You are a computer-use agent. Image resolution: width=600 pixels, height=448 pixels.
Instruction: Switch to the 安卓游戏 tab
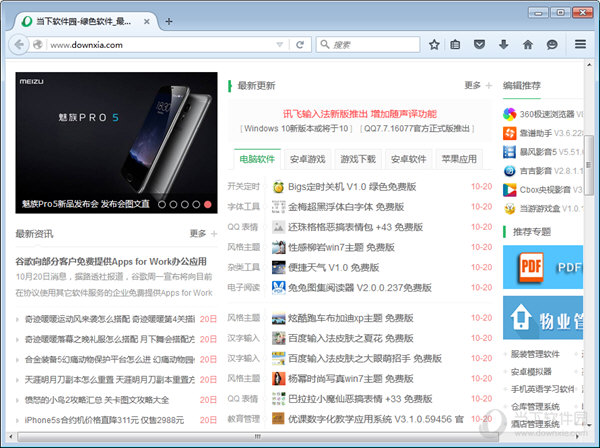pos(308,159)
